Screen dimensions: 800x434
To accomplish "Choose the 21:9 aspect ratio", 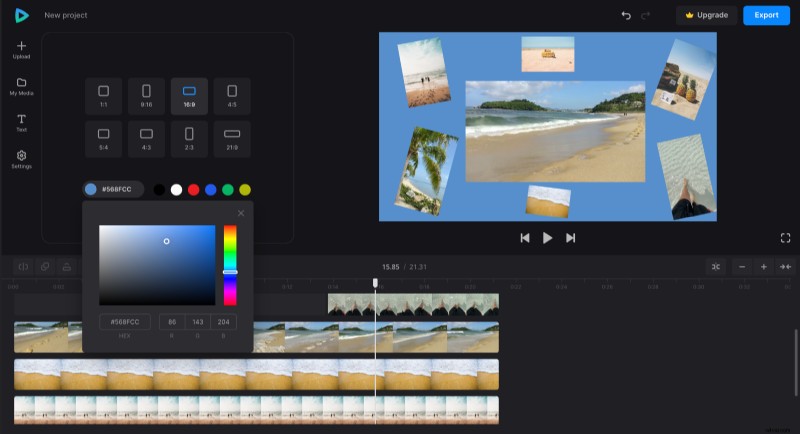I will (x=232, y=139).
